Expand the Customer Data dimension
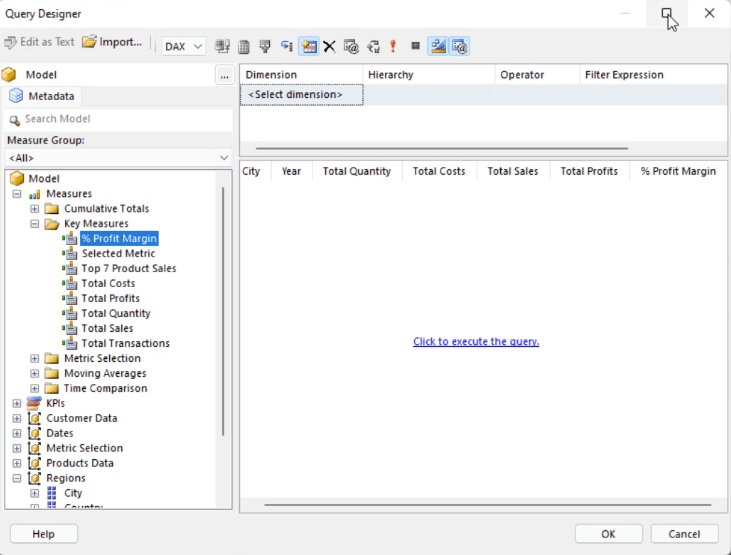 [x=17, y=418]
